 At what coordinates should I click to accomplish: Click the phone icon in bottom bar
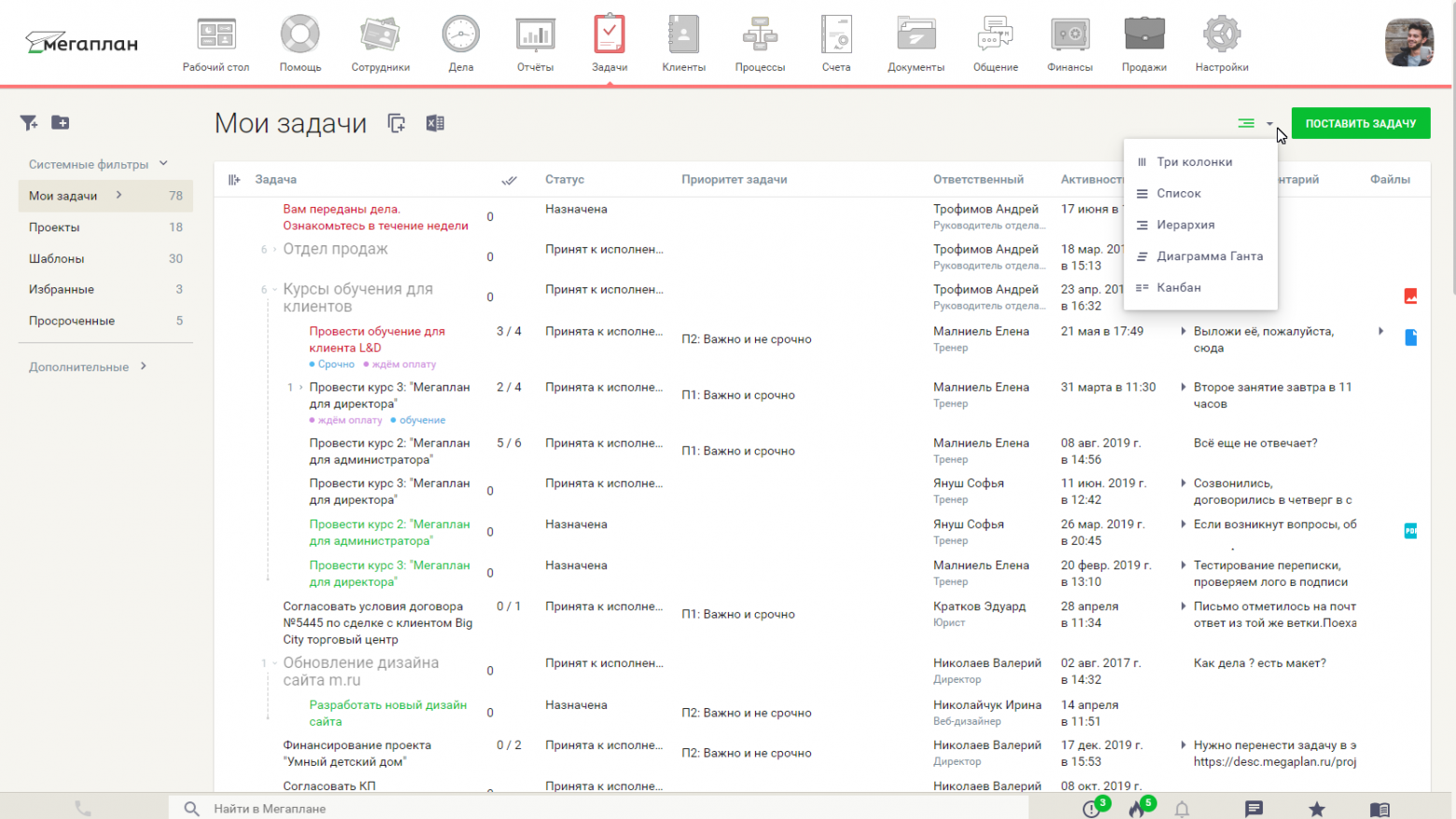[x=83, y=809]
